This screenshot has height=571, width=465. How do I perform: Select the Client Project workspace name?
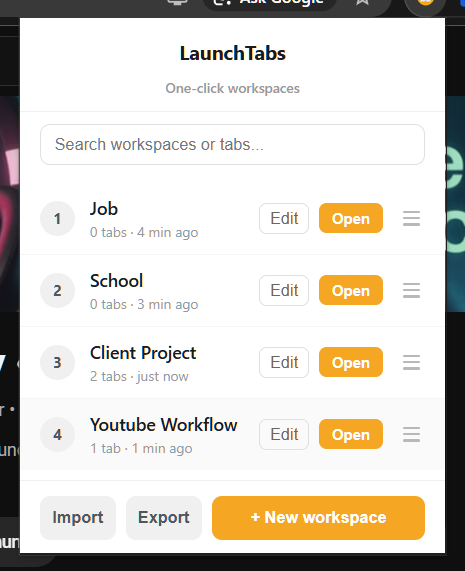tap(143, 353)
